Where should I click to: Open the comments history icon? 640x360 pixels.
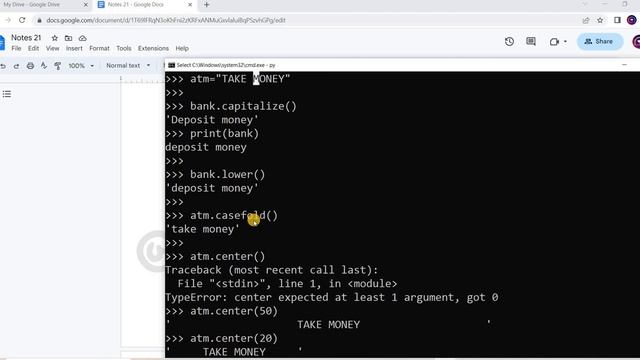coord(531,41)
